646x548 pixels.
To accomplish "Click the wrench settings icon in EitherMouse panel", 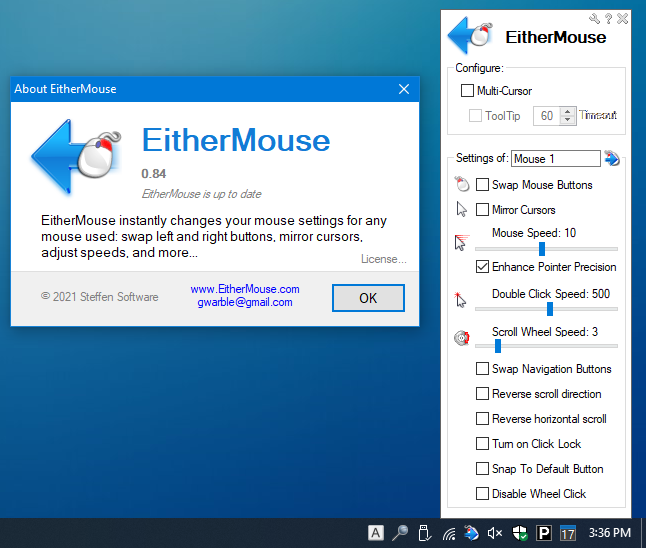I will [x=594, y=18].
